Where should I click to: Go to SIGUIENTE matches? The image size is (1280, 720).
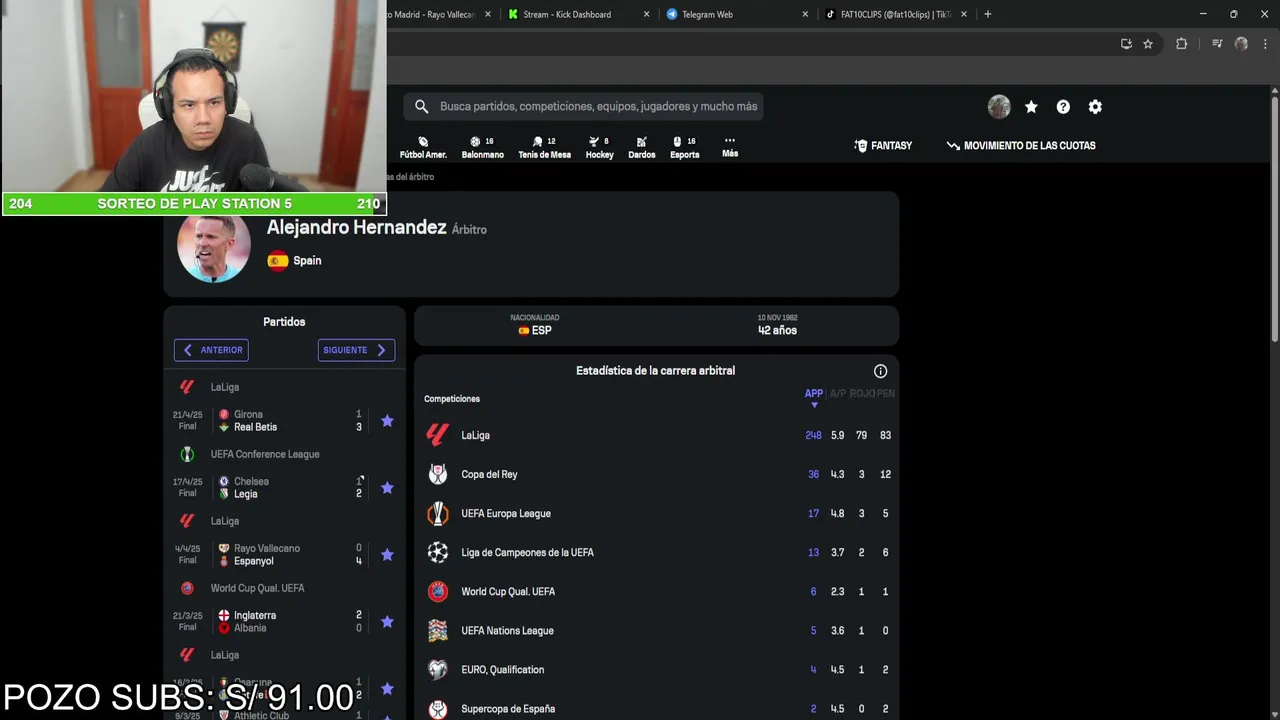click(x=356, y=350)
